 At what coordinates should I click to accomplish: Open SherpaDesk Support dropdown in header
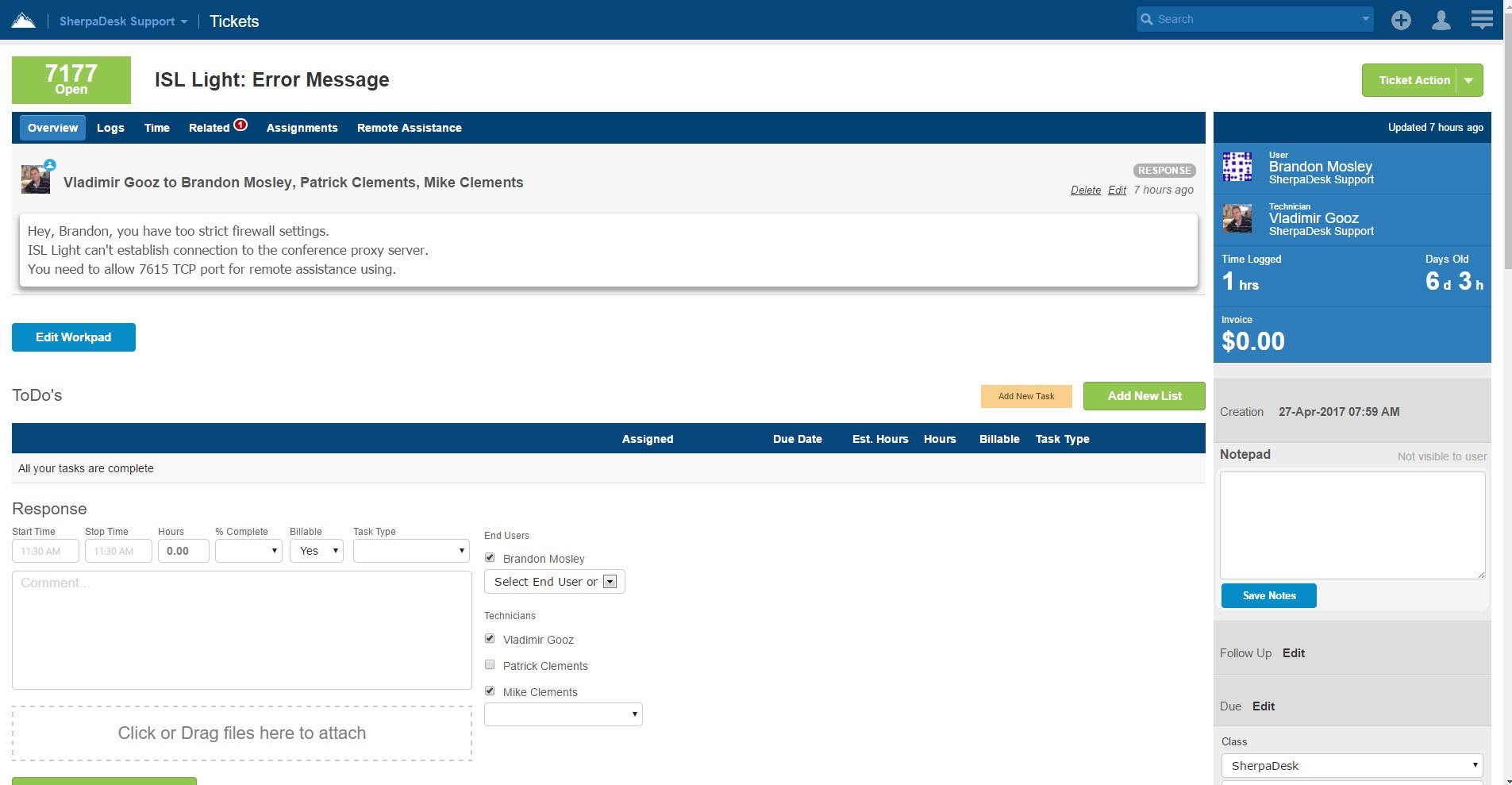coord(123,21)
